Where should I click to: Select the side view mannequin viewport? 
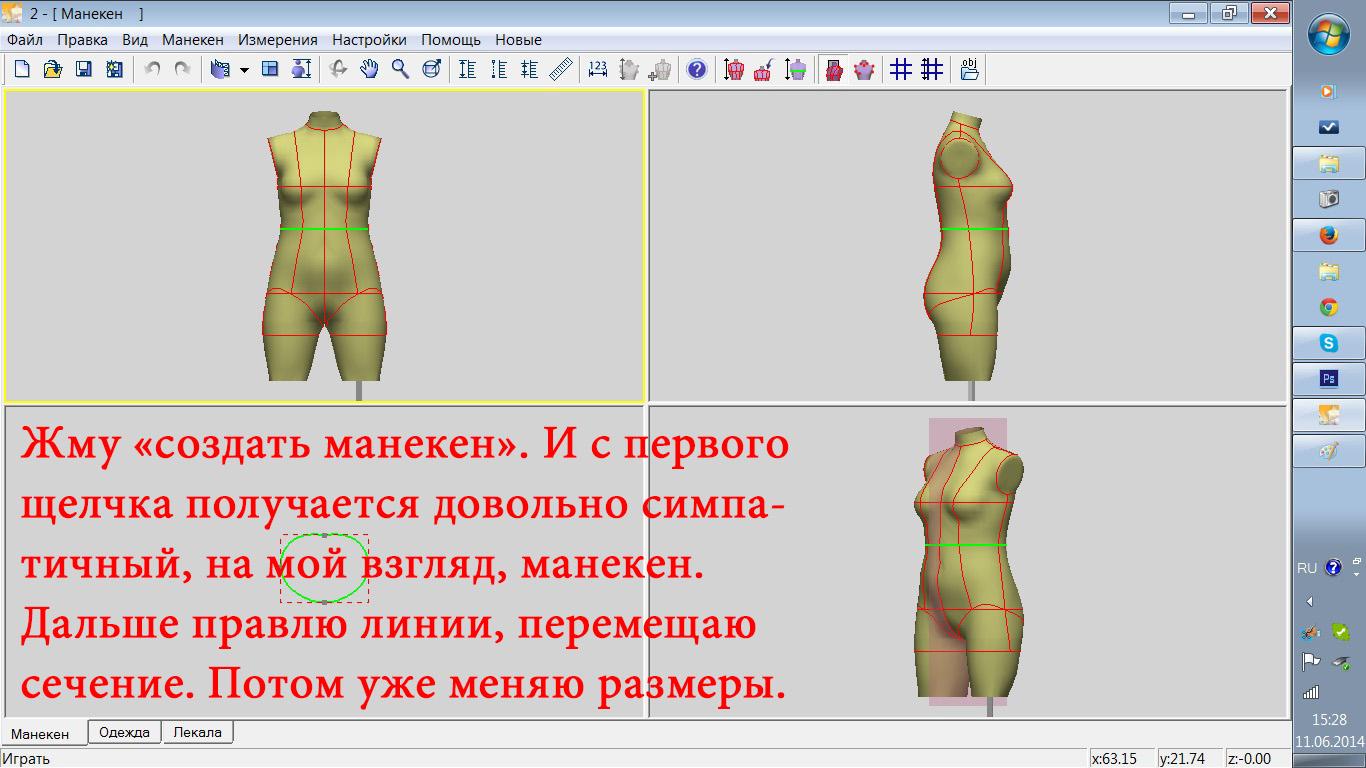pyautogui.click(x=968, y=246)
